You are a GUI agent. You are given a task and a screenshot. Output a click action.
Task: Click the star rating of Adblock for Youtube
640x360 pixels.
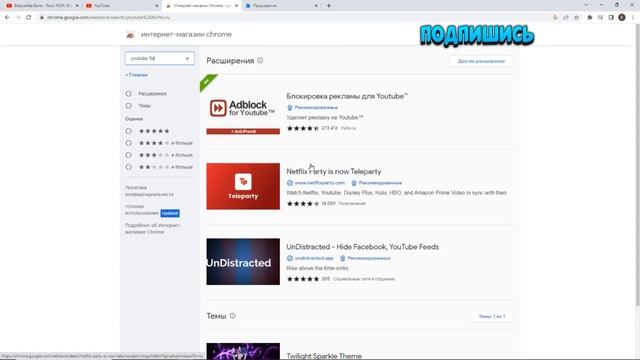(303, 128)
